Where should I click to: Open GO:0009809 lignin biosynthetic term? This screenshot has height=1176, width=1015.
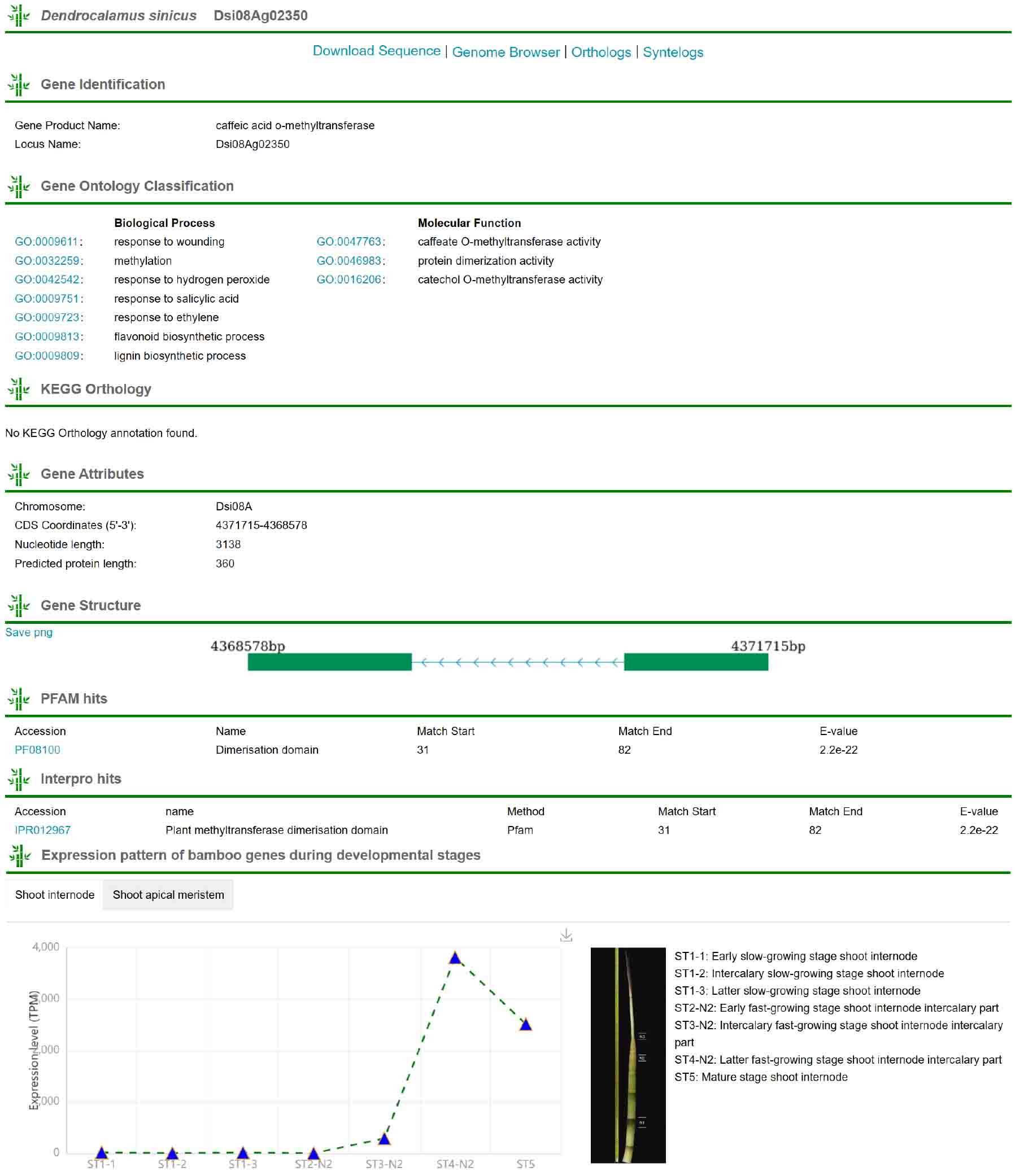pyautogui.click(x=46, y=356)
